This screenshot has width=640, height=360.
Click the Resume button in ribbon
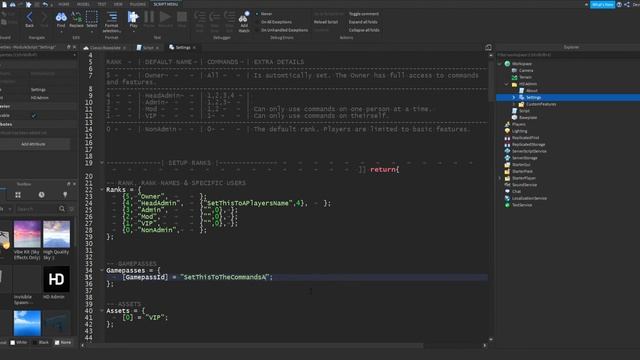click(165, 17)
